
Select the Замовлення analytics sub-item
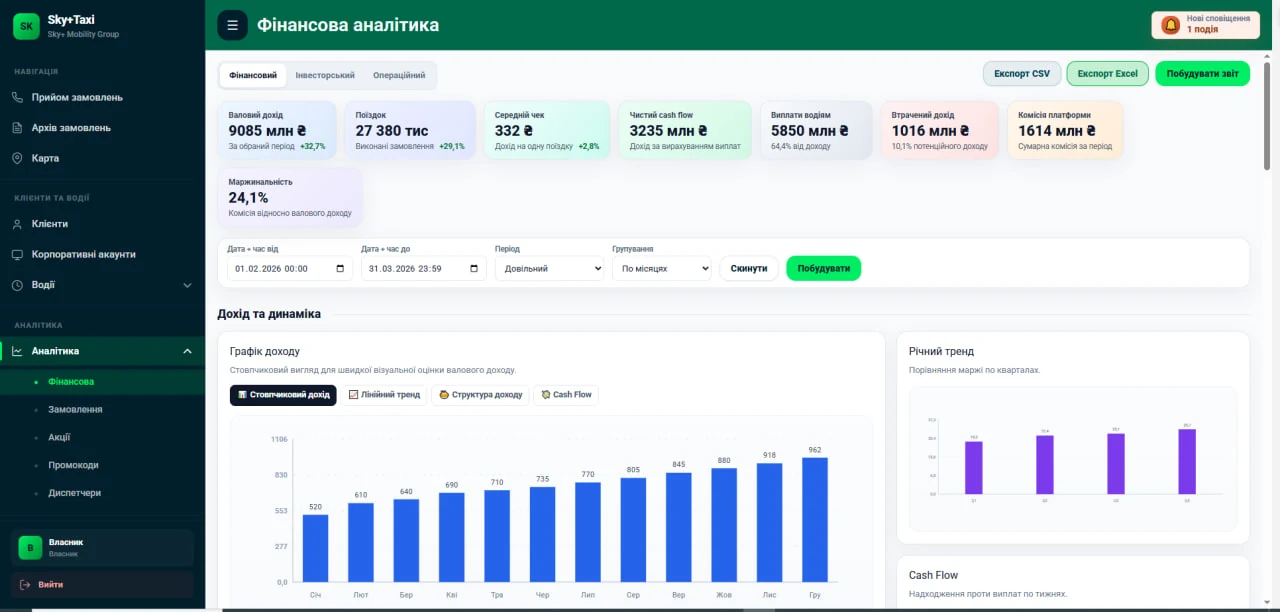[x=103, y=409]
